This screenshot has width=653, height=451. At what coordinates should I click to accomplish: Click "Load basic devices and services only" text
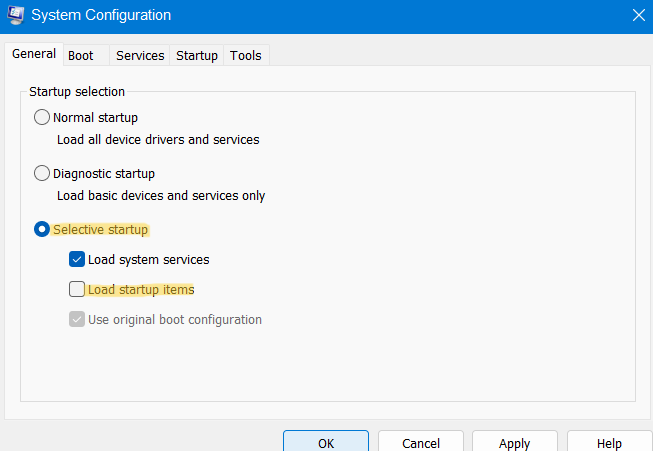(x=161, y=196)
